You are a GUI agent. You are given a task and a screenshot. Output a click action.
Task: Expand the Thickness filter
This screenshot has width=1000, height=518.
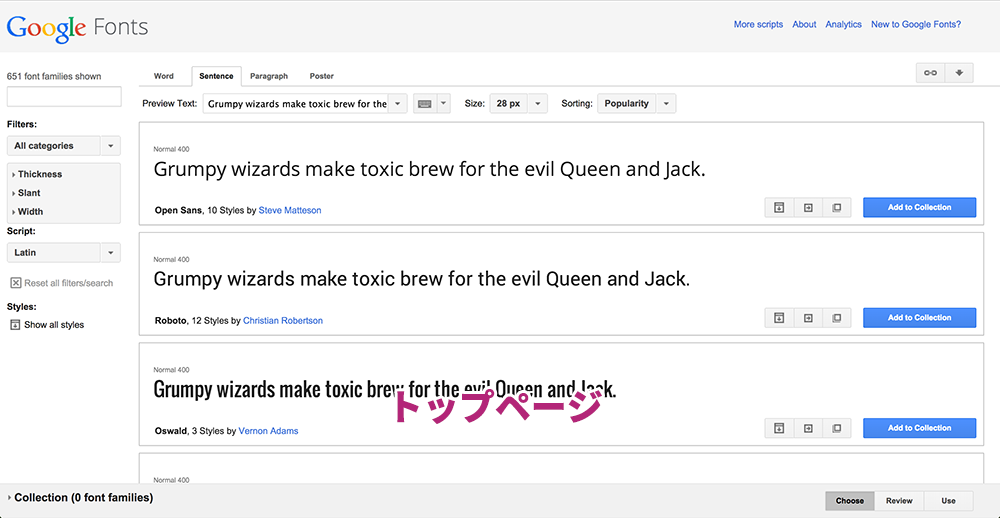coord(37,174)
